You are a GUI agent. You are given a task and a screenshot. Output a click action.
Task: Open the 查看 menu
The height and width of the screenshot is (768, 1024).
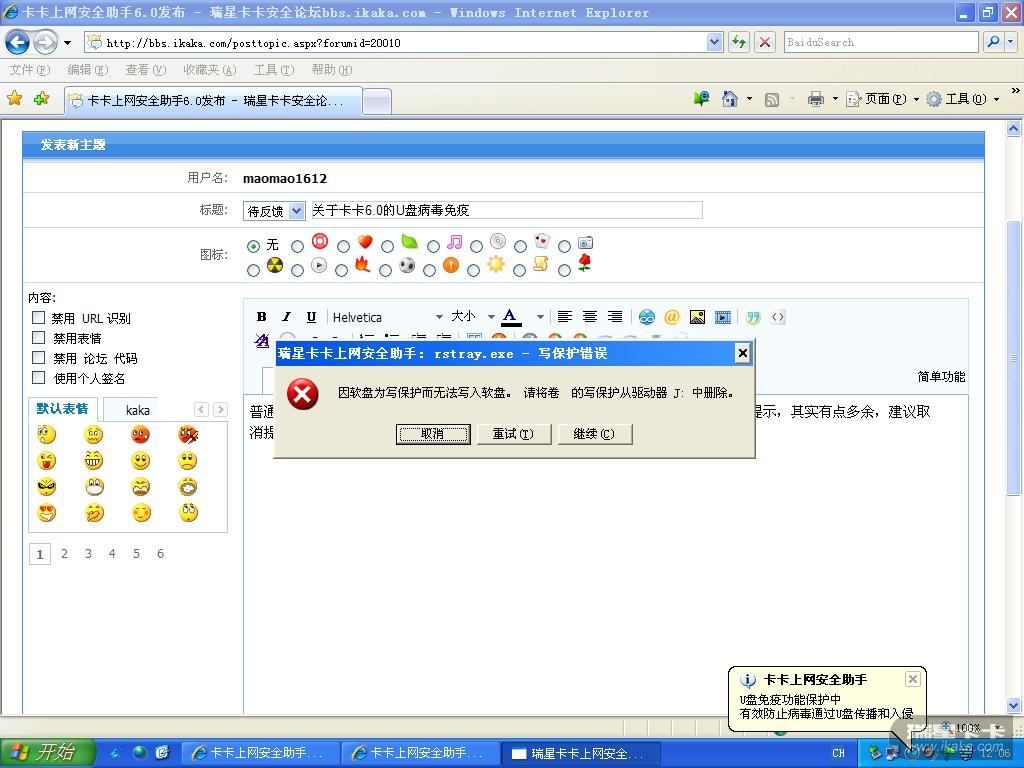146,69
